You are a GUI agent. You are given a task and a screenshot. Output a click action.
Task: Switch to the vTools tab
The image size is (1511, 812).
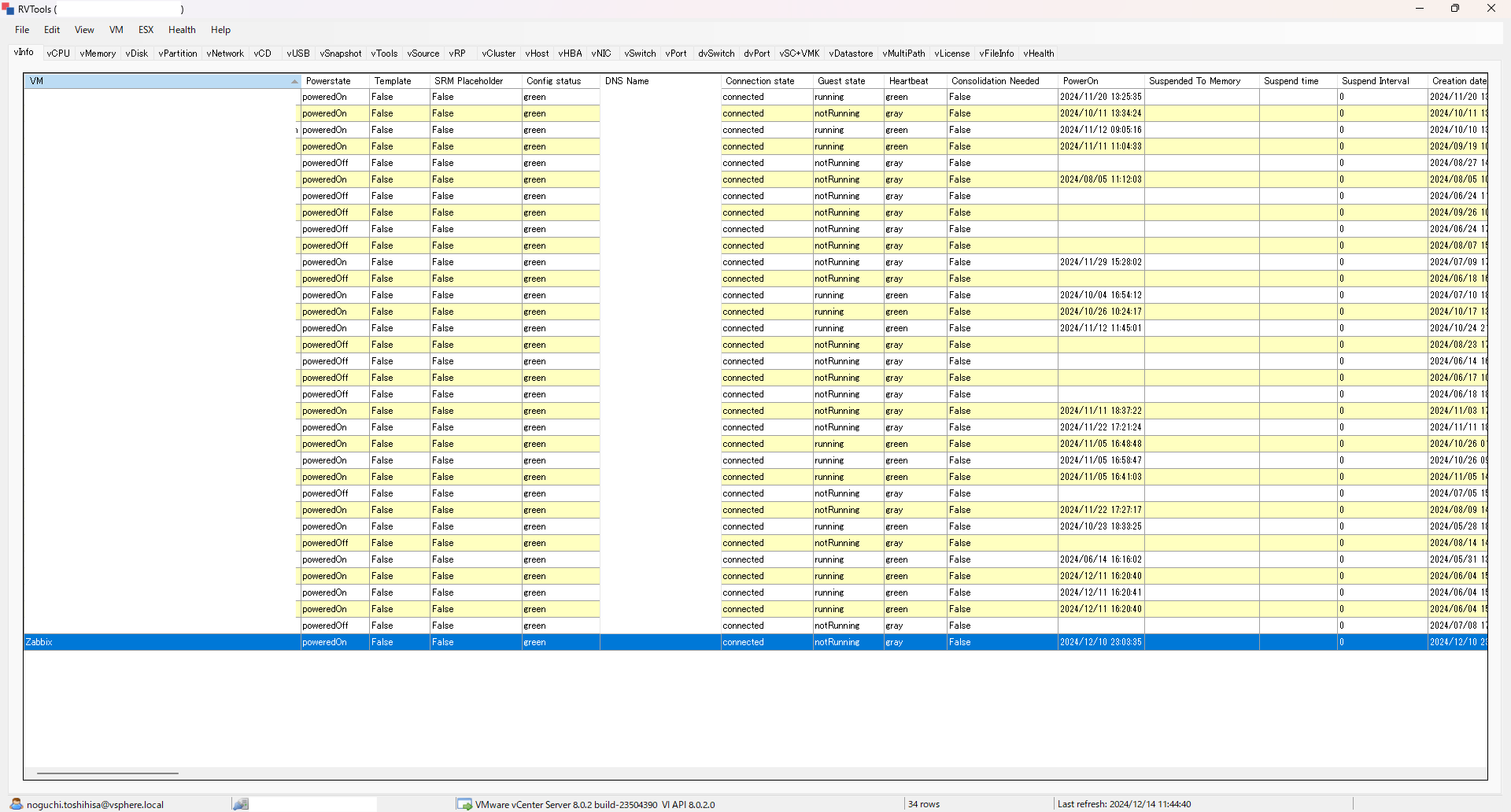pyautogui.click(x=385, y=54)
